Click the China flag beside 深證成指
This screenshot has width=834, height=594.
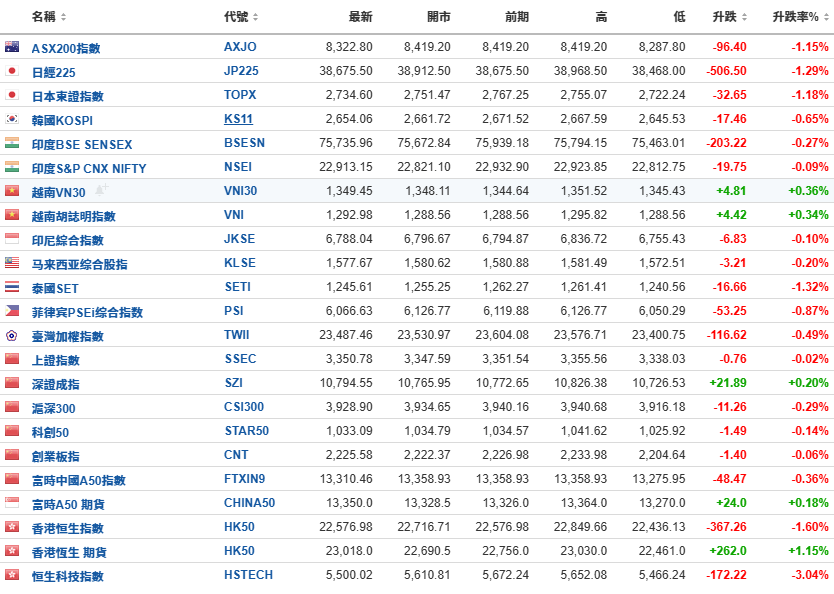pos(12,382)
